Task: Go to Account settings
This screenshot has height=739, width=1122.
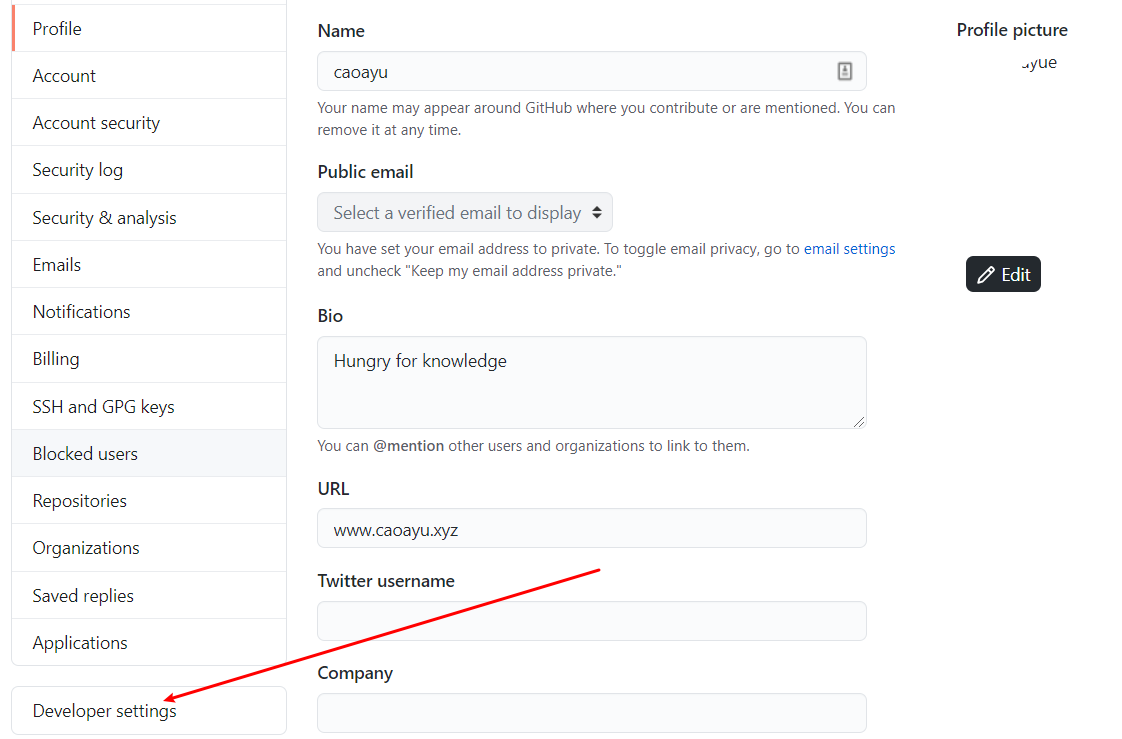Action: pos(64,76)
